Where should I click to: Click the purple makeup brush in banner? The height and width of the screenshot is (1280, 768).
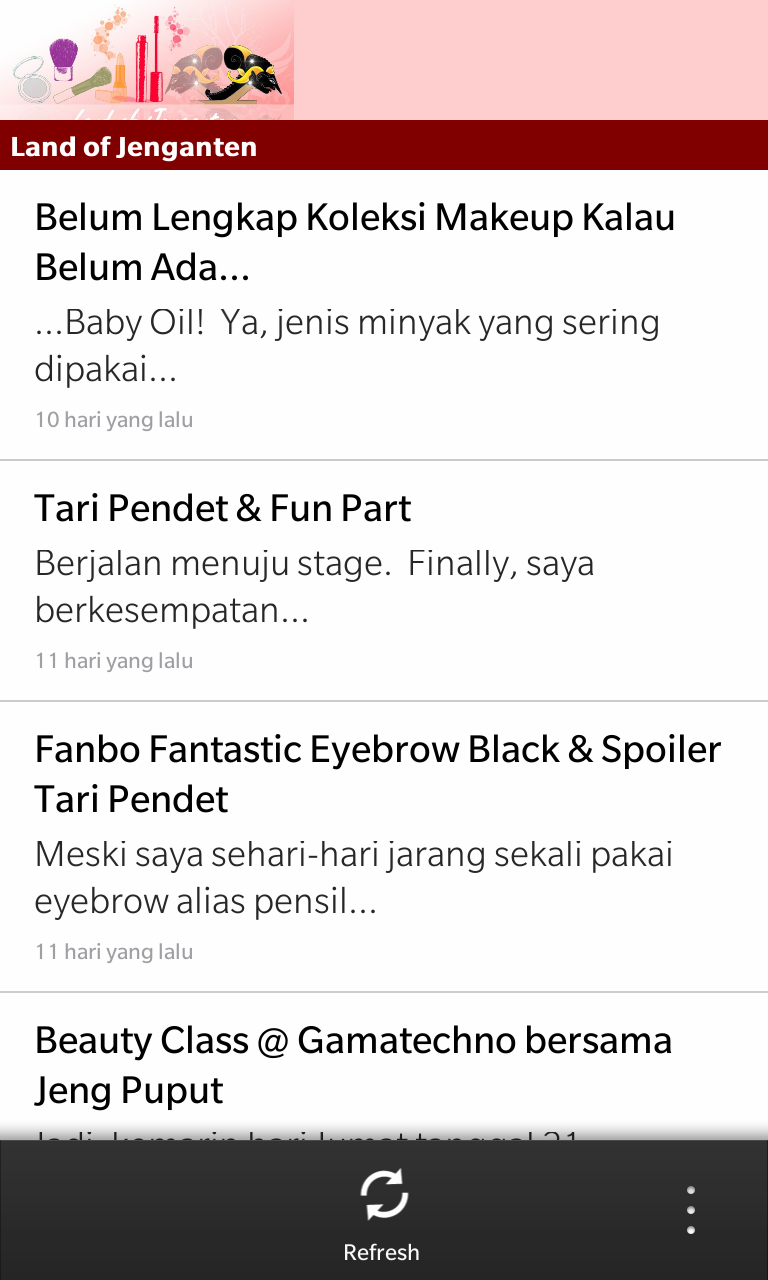[x=65, y=58]
